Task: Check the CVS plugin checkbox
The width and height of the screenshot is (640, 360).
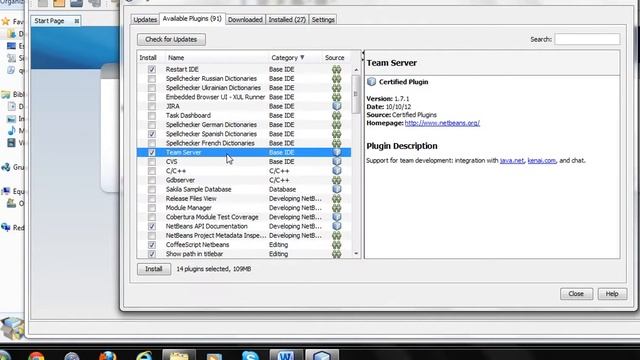Action: pyautogui.click(x=152, y=162)
